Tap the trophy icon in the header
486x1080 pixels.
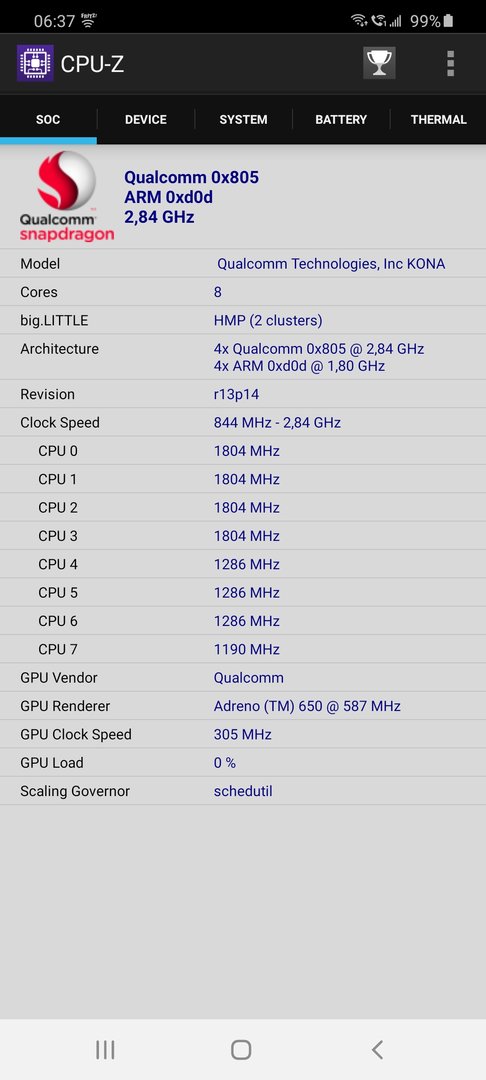click(379, 63)
